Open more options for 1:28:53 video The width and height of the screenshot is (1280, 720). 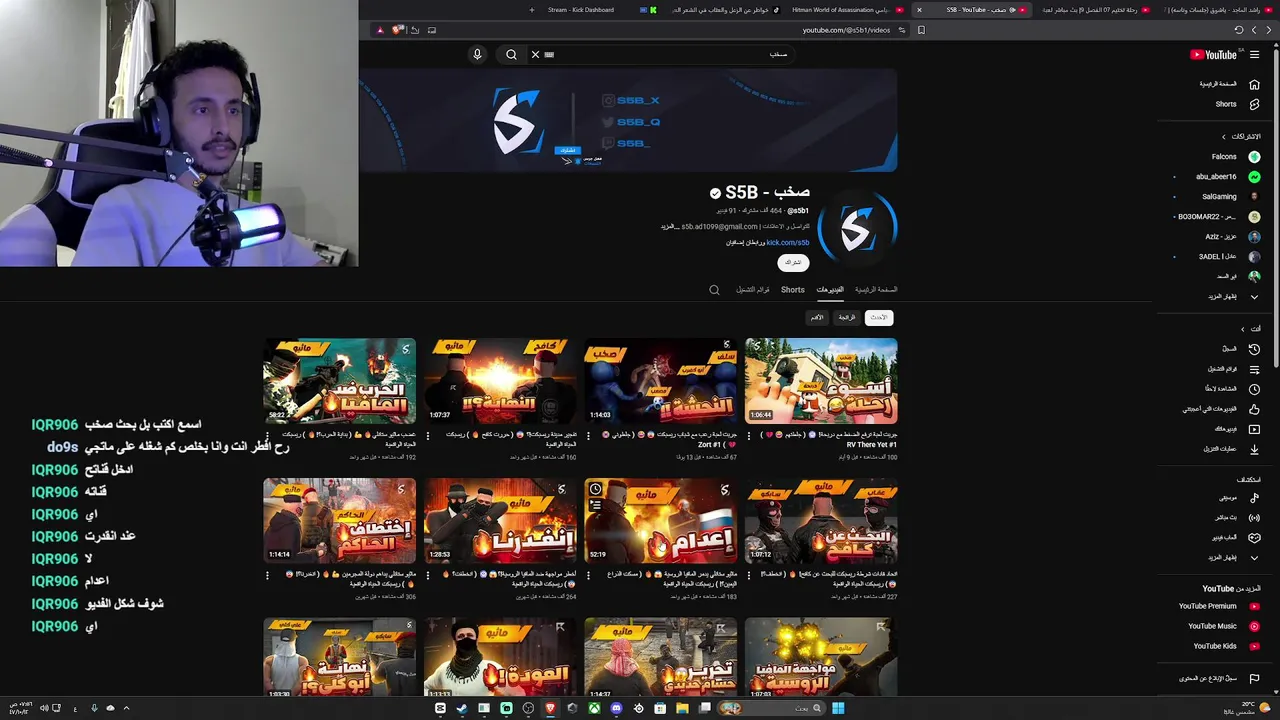tap(428, 575)
